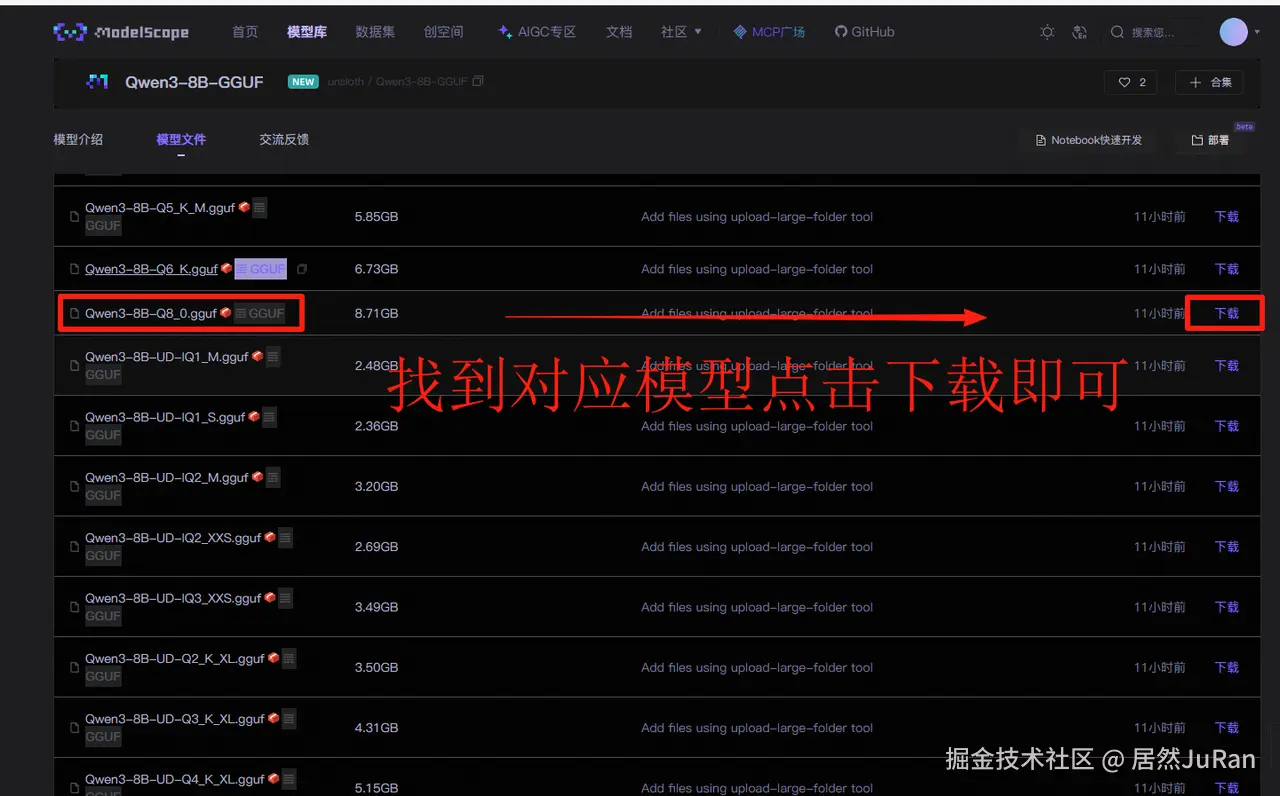Open the file Qwen3-8B-UD-IQ2_XXS.gguf
Image resolution: width=1280 pixels, height=796 pixels.
[x=173, y=538]
